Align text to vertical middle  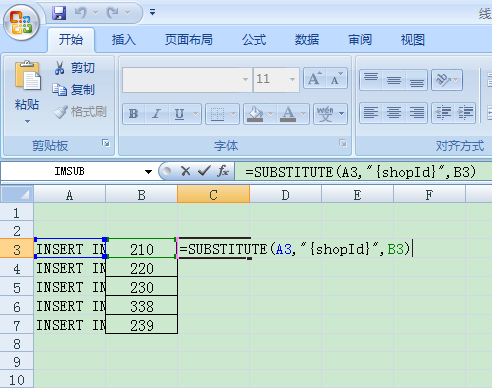coord(394,80)
